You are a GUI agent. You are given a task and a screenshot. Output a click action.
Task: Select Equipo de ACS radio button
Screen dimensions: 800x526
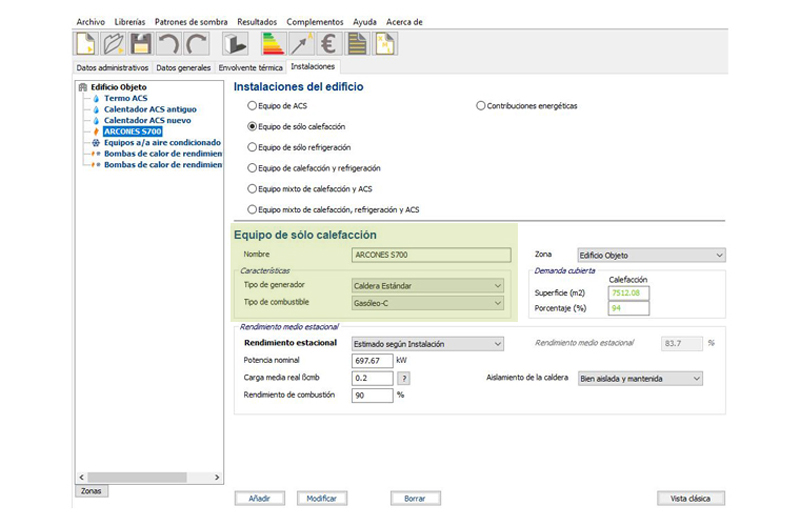click(x=252, y=106)
